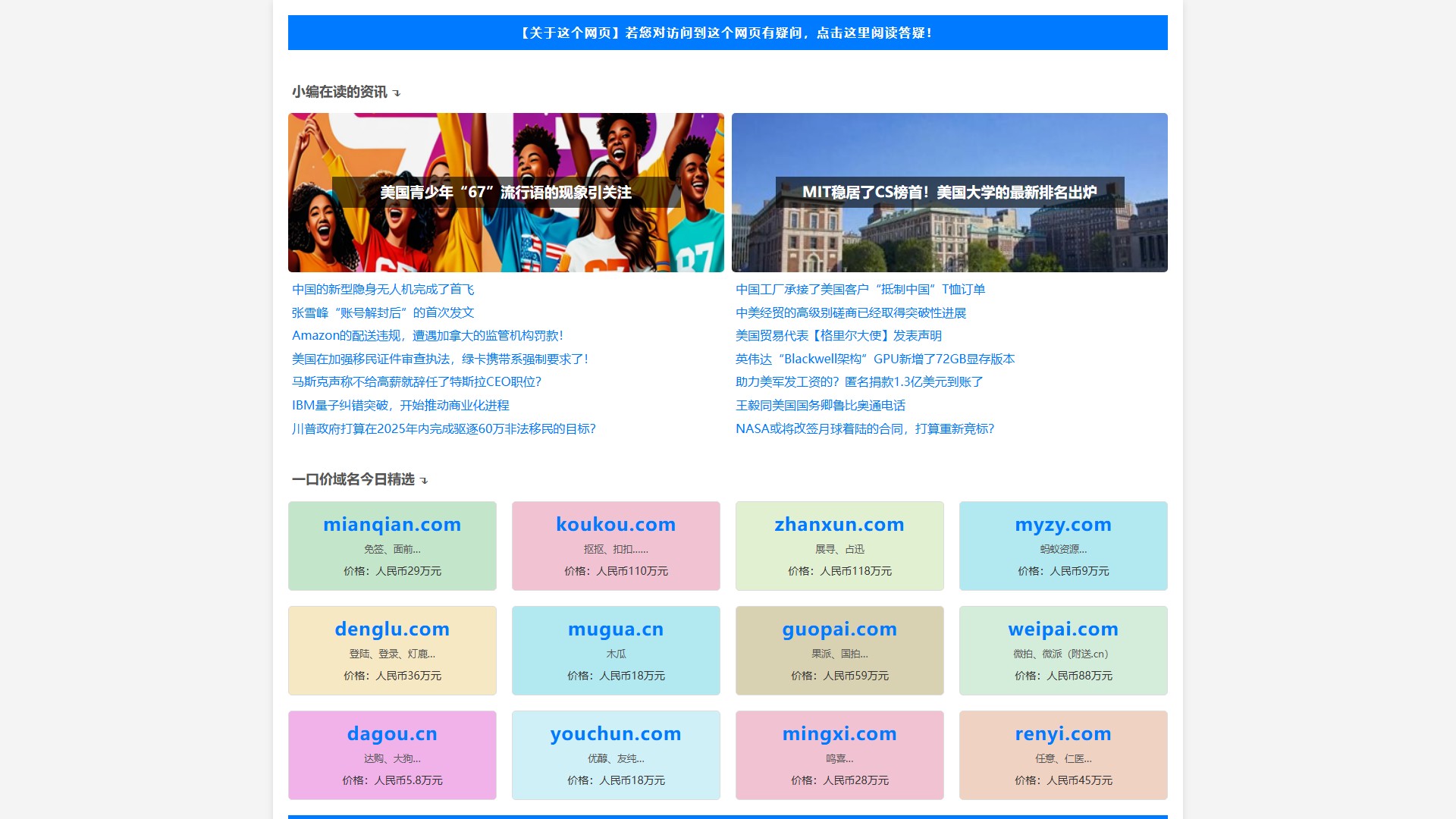Screen dimensions: 1456x819
Task: Open link 中国的新型隐身无人机完成了首飞
Action: [x=383, y=289]
